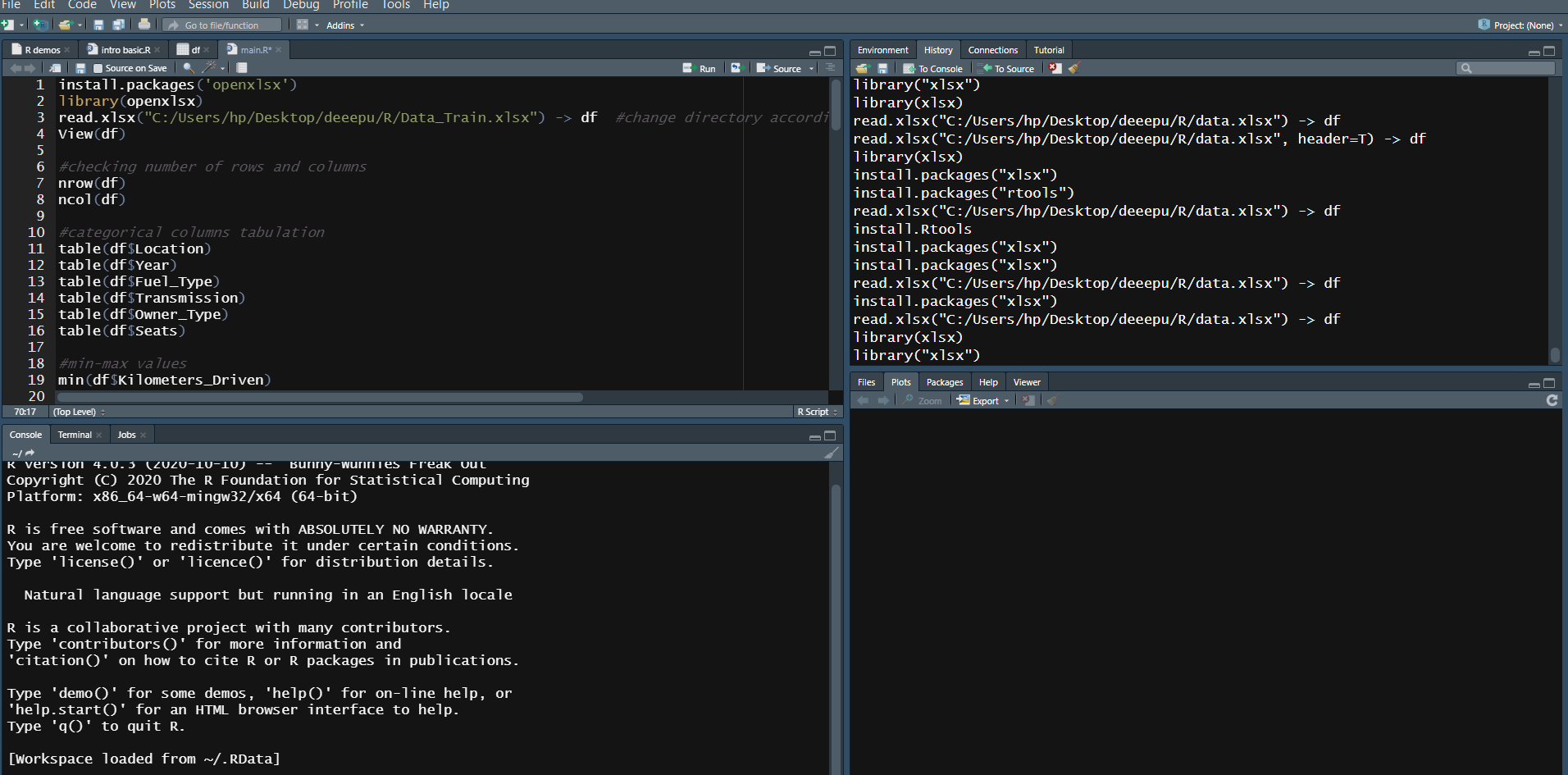Screen dimensions: 1568x775
Task: Remove current plot icon in Plots pane
Action: pyautogui.click(x=1028, y=400)
